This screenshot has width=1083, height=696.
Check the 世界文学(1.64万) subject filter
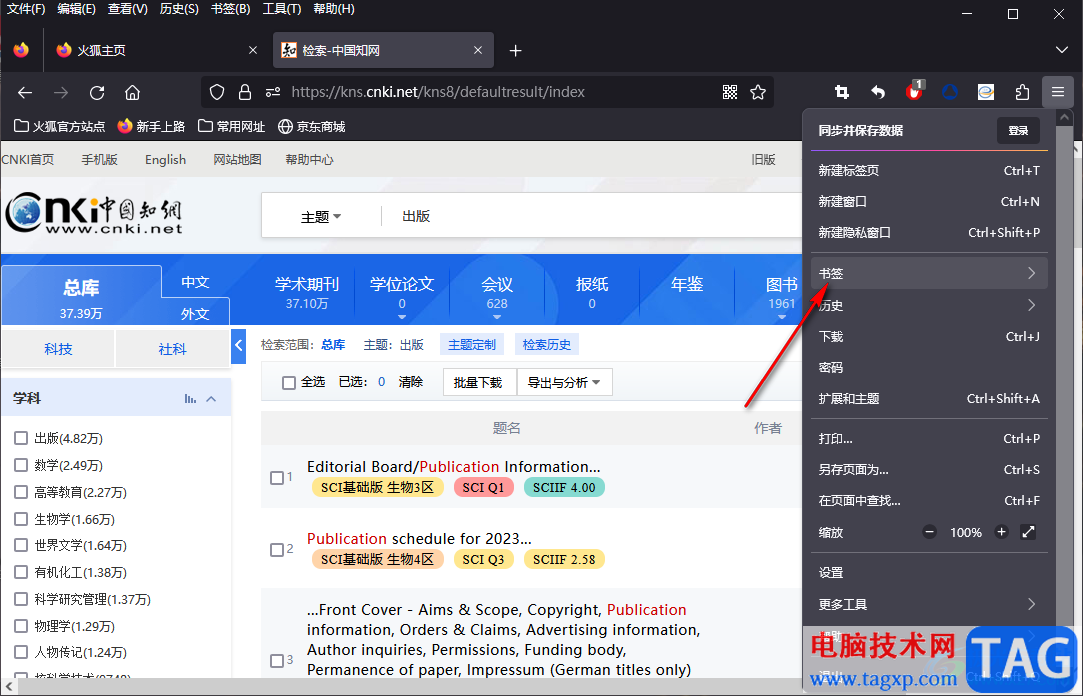[x=21, y=545]
